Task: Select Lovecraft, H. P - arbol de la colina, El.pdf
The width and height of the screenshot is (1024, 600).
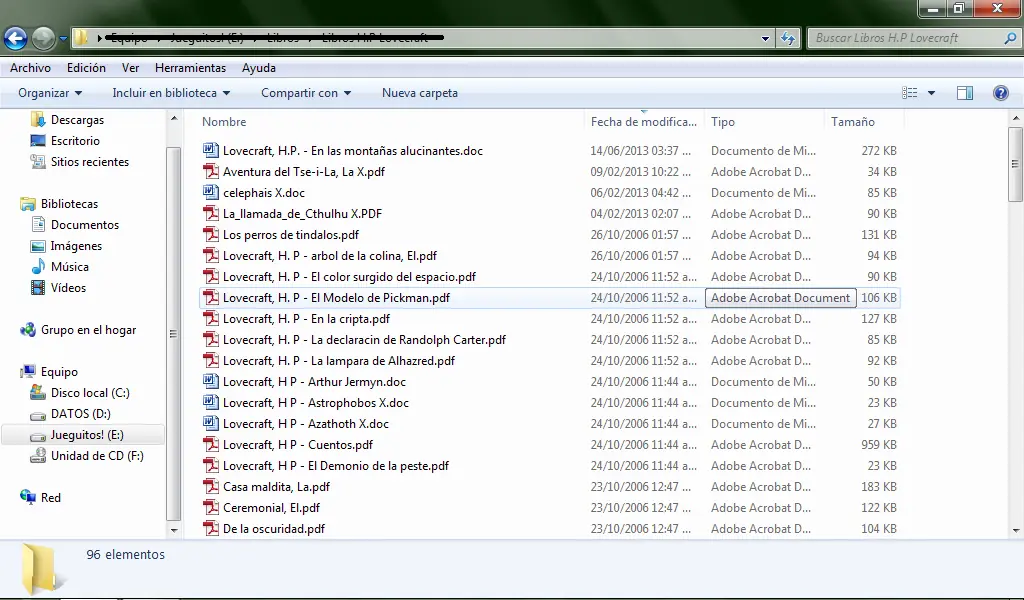Action: click(330, 256)
